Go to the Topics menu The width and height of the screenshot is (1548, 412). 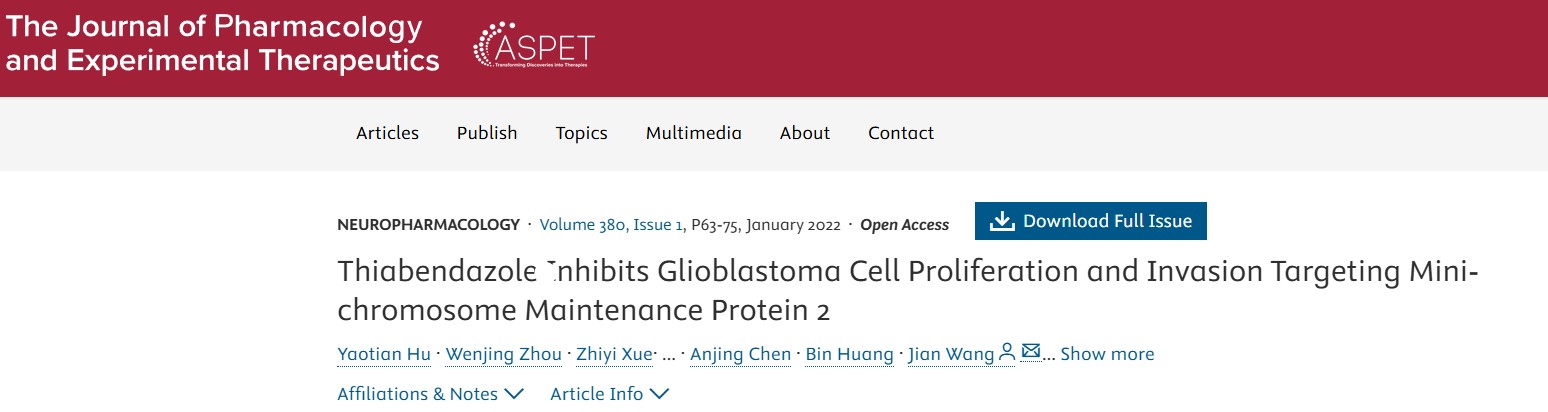pyautogui.click(x=581, y=133)
